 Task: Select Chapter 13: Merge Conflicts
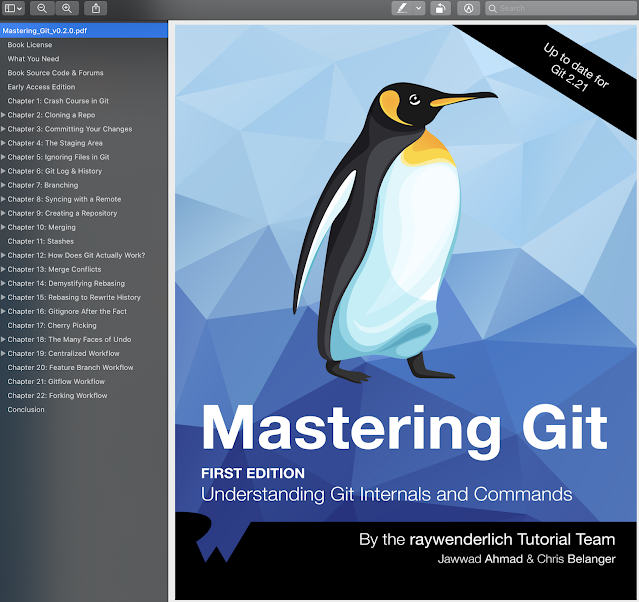[54, 269]
